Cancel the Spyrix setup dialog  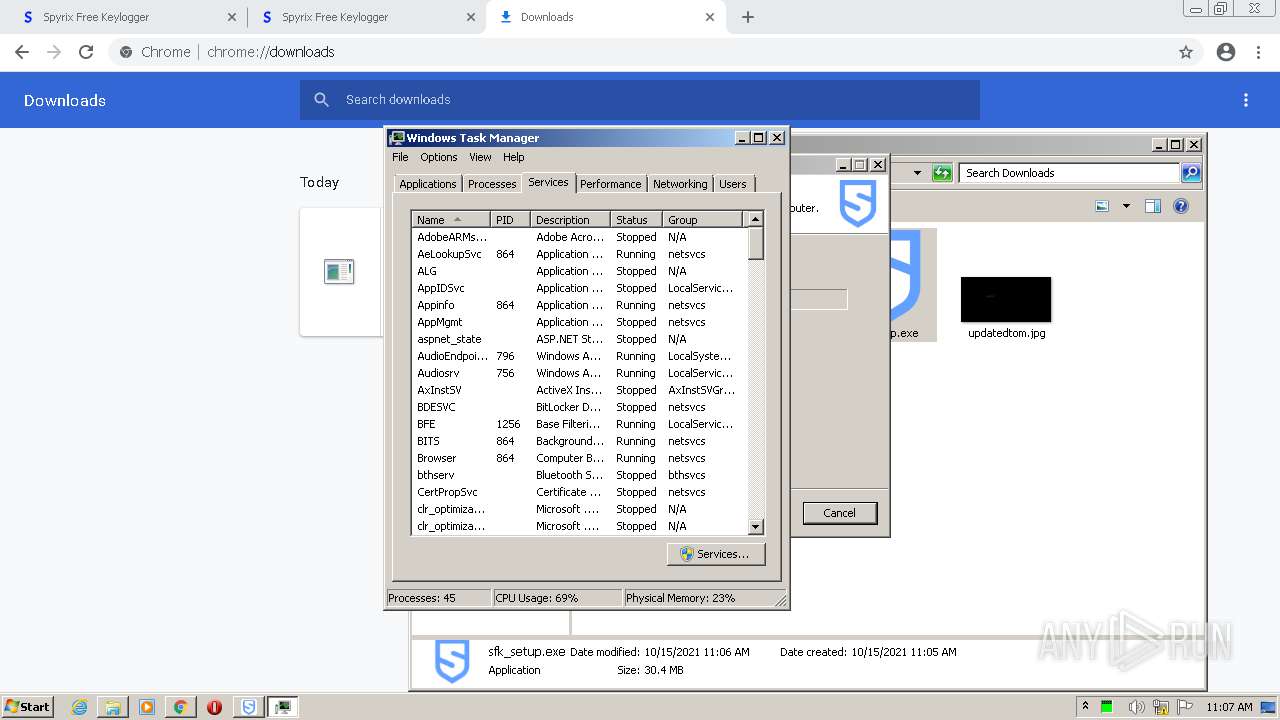coord(839,513)
